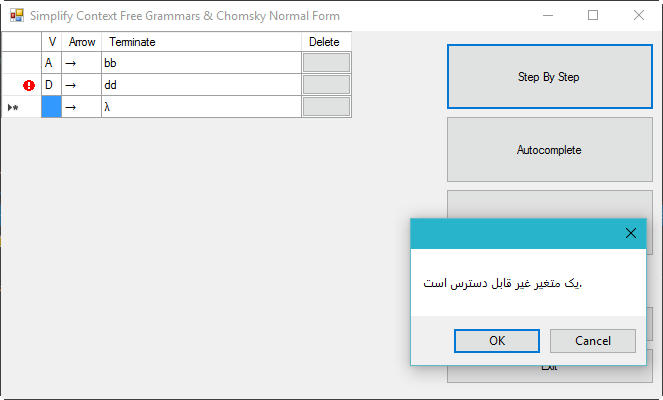Screen dimensions: 663x400
Task: Click the red error icon beside row D
Action: pos(29,85)
